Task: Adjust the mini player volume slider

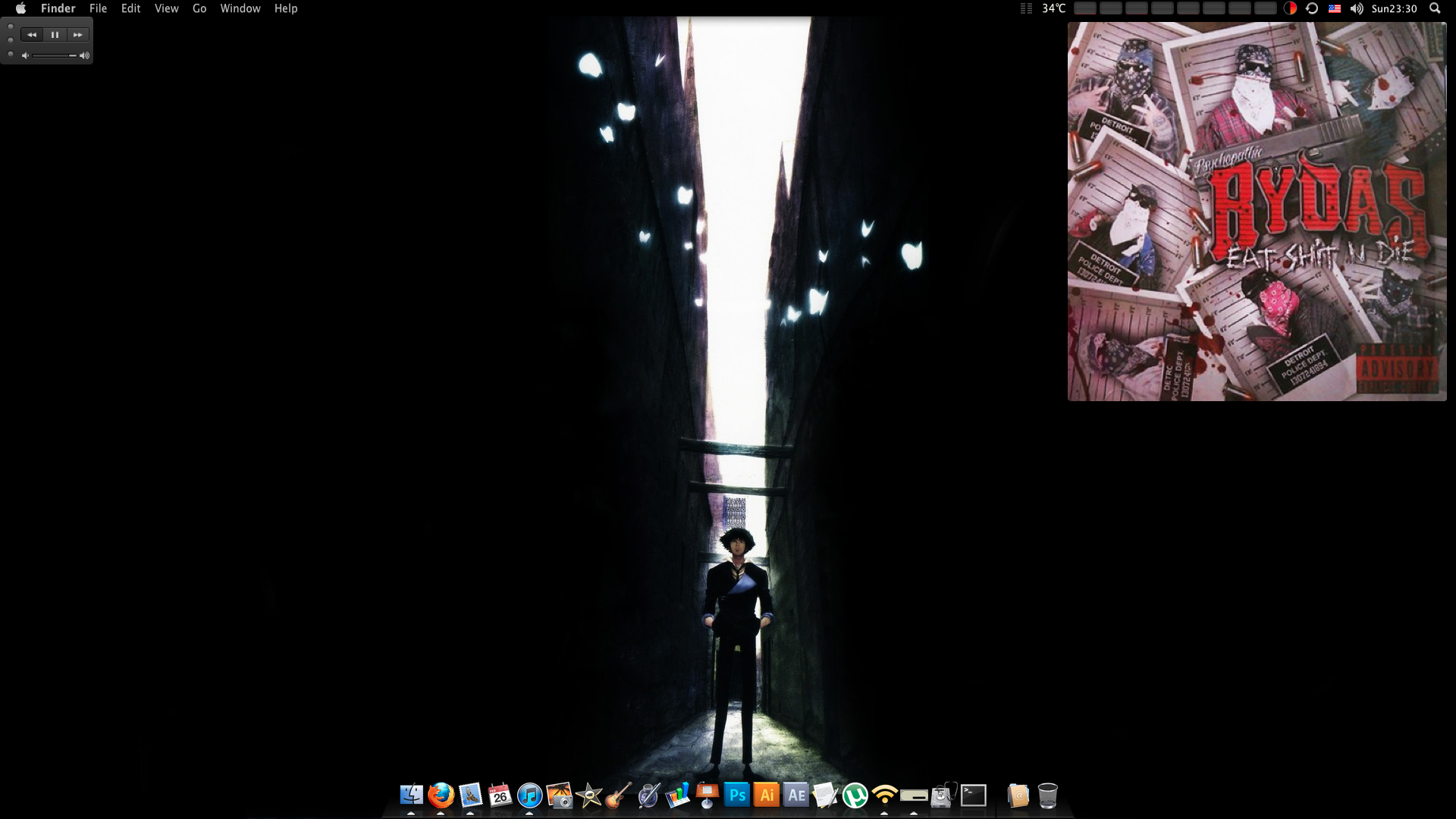Action: pos(54,55)
